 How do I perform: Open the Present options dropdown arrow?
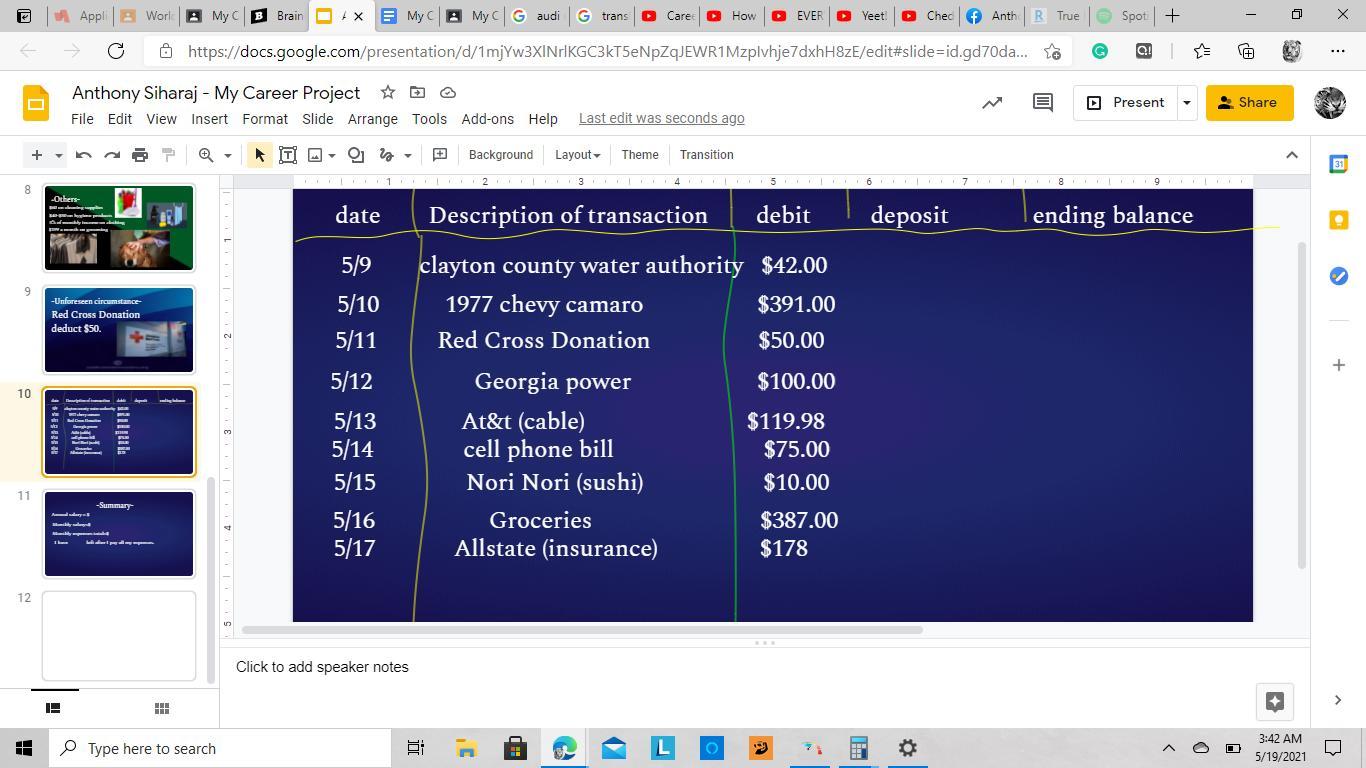[x=1187, y=102]
